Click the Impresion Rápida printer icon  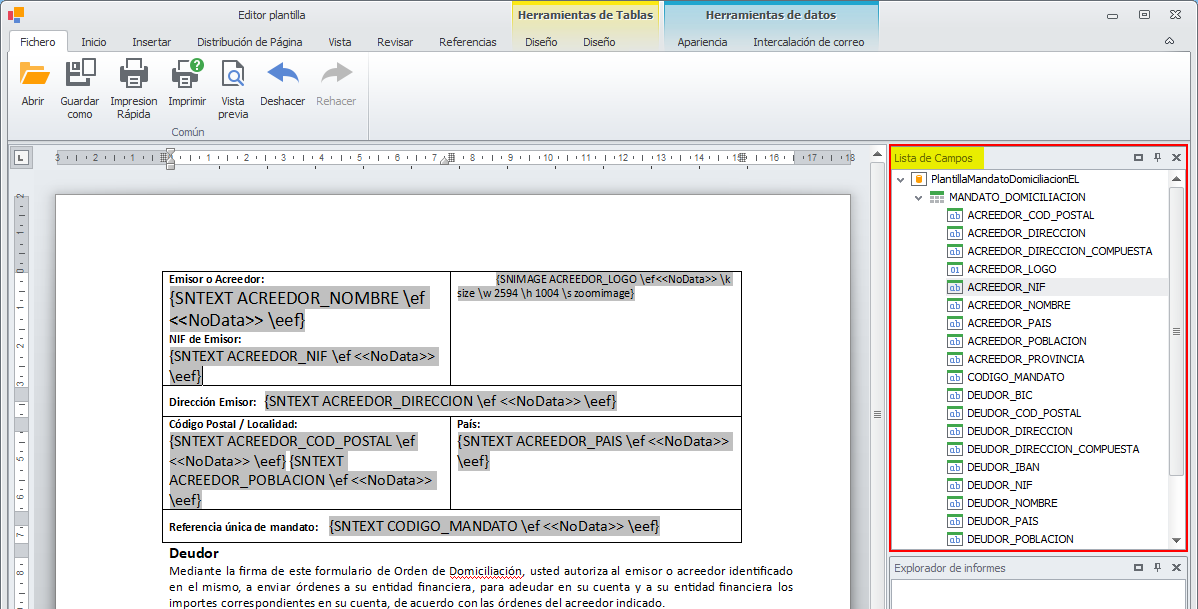133,75
